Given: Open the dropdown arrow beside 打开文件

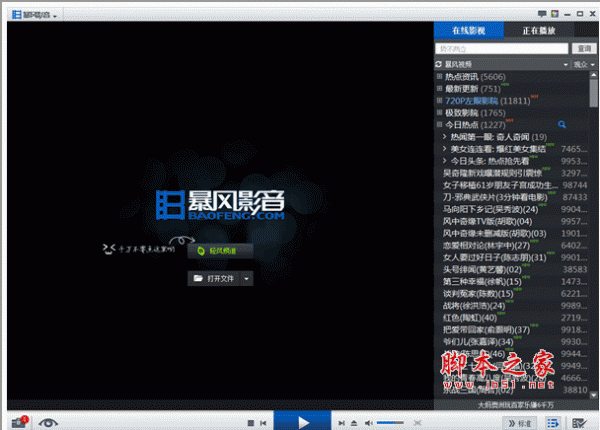Looking at the screenshot, I should click(x=246, y=279).
